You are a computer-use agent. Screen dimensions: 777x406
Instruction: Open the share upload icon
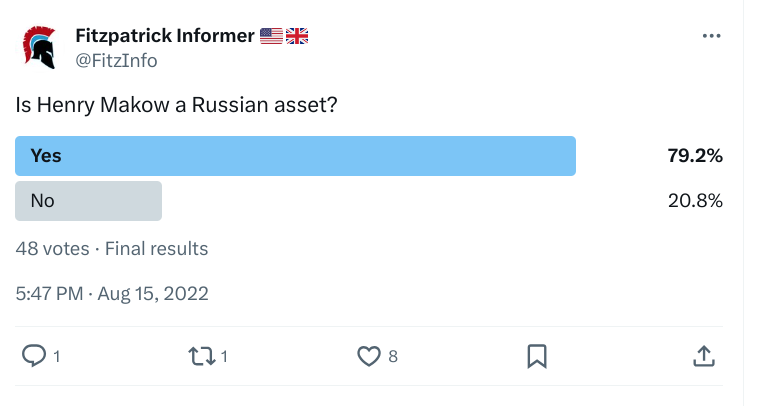click(704, 356)
